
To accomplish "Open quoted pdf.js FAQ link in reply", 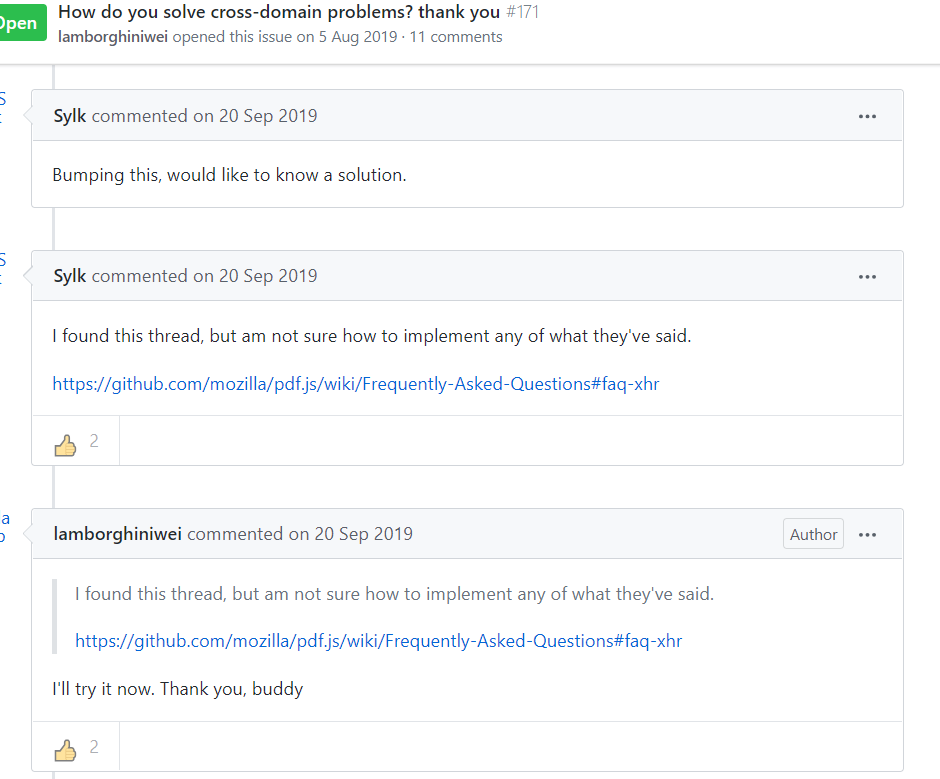I will point(378,641).
